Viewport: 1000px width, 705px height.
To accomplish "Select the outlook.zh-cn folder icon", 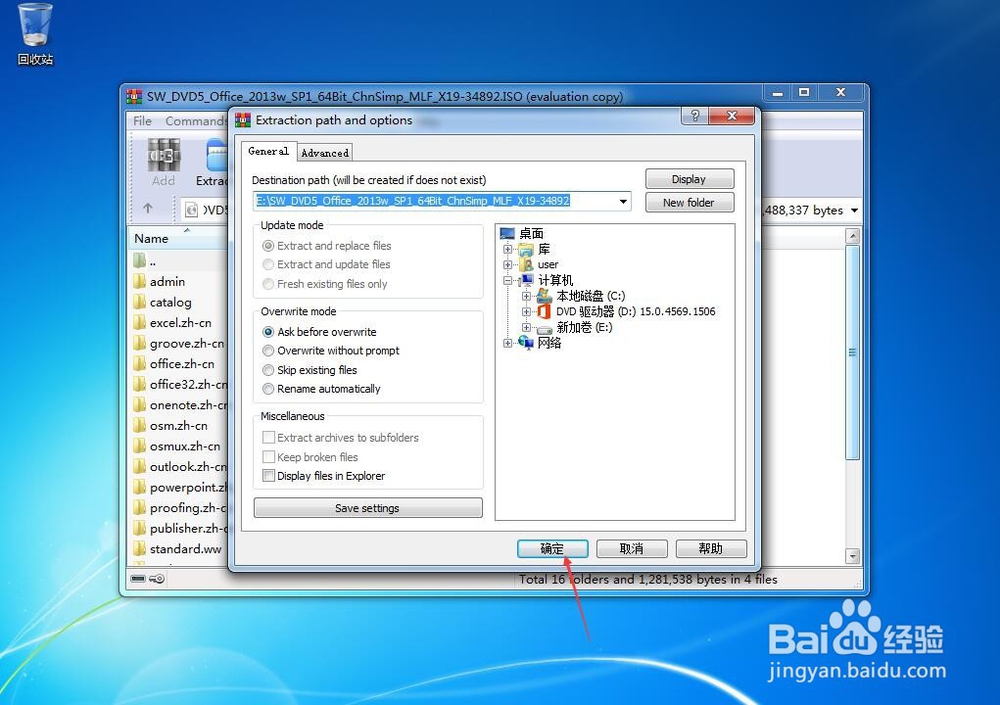I will [x=140, y=466].
